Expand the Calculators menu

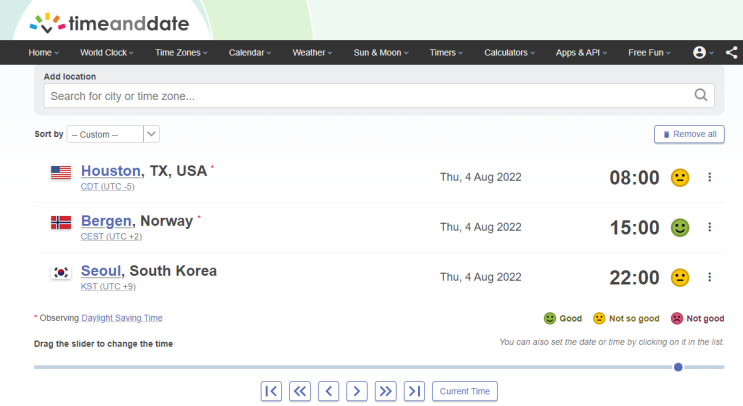509,53
